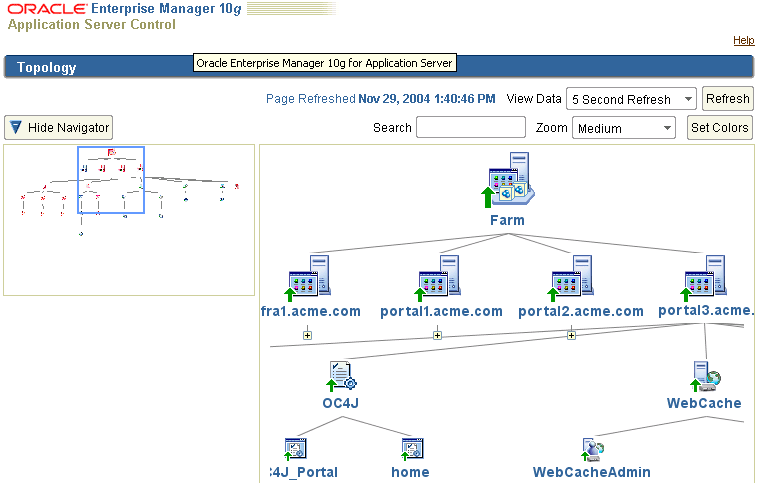Click the Set Colors button
The width and height of the screenshot is (758, 486).
(720, 128)
